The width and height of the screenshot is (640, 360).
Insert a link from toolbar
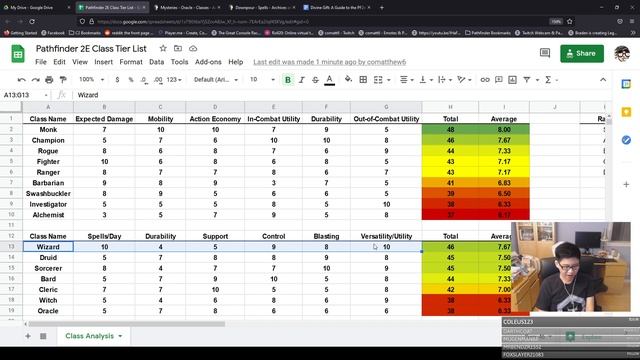click(x=484, y=80)
